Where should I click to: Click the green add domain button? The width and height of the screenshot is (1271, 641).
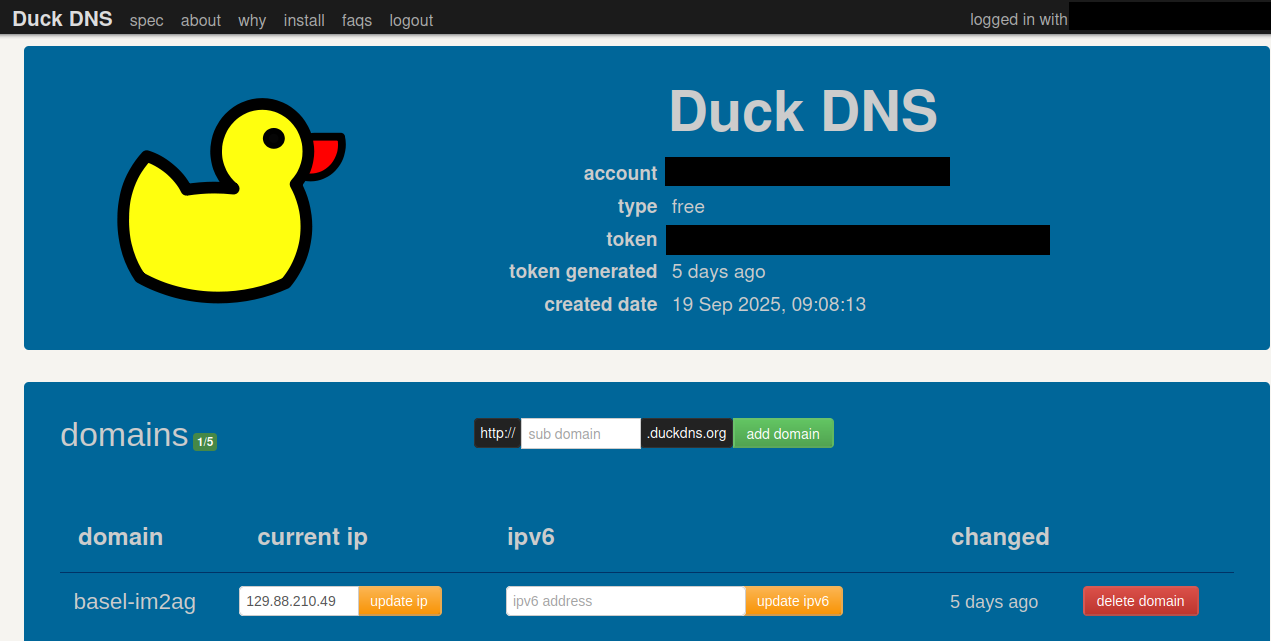(783, 433)
